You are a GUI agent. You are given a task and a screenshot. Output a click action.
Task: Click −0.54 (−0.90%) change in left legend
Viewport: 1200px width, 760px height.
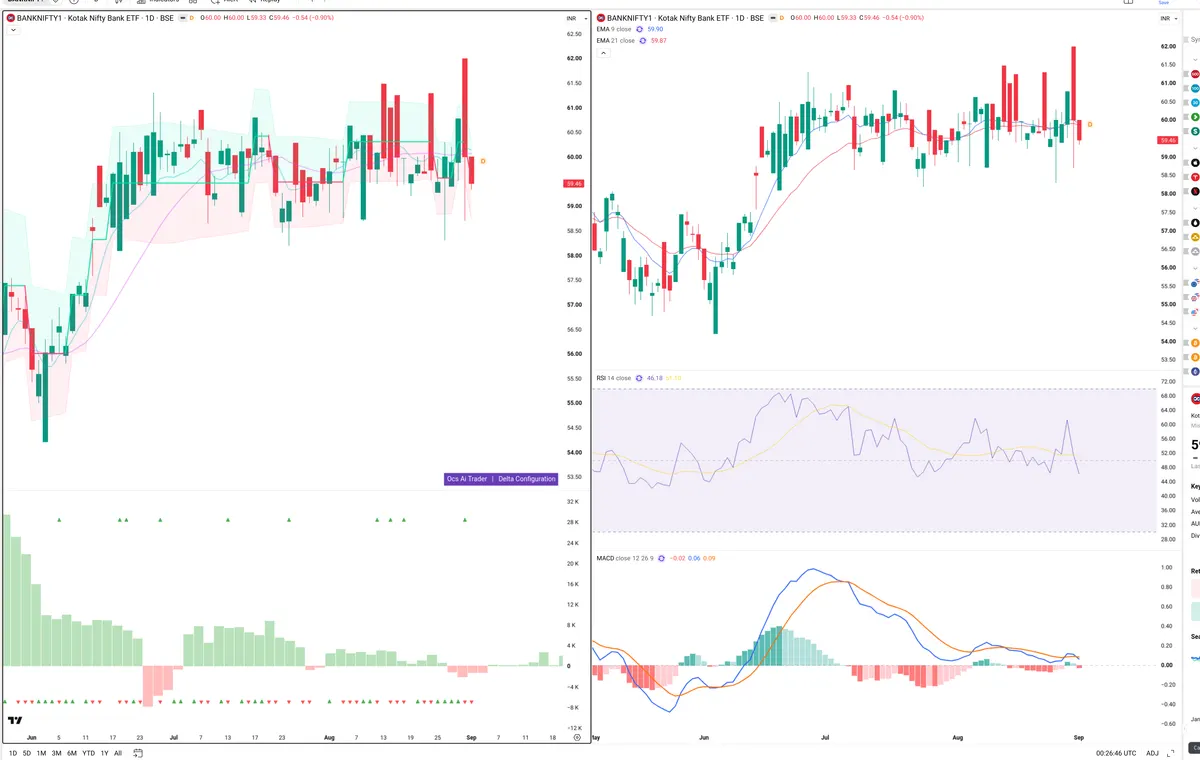[x=315, y=18]
